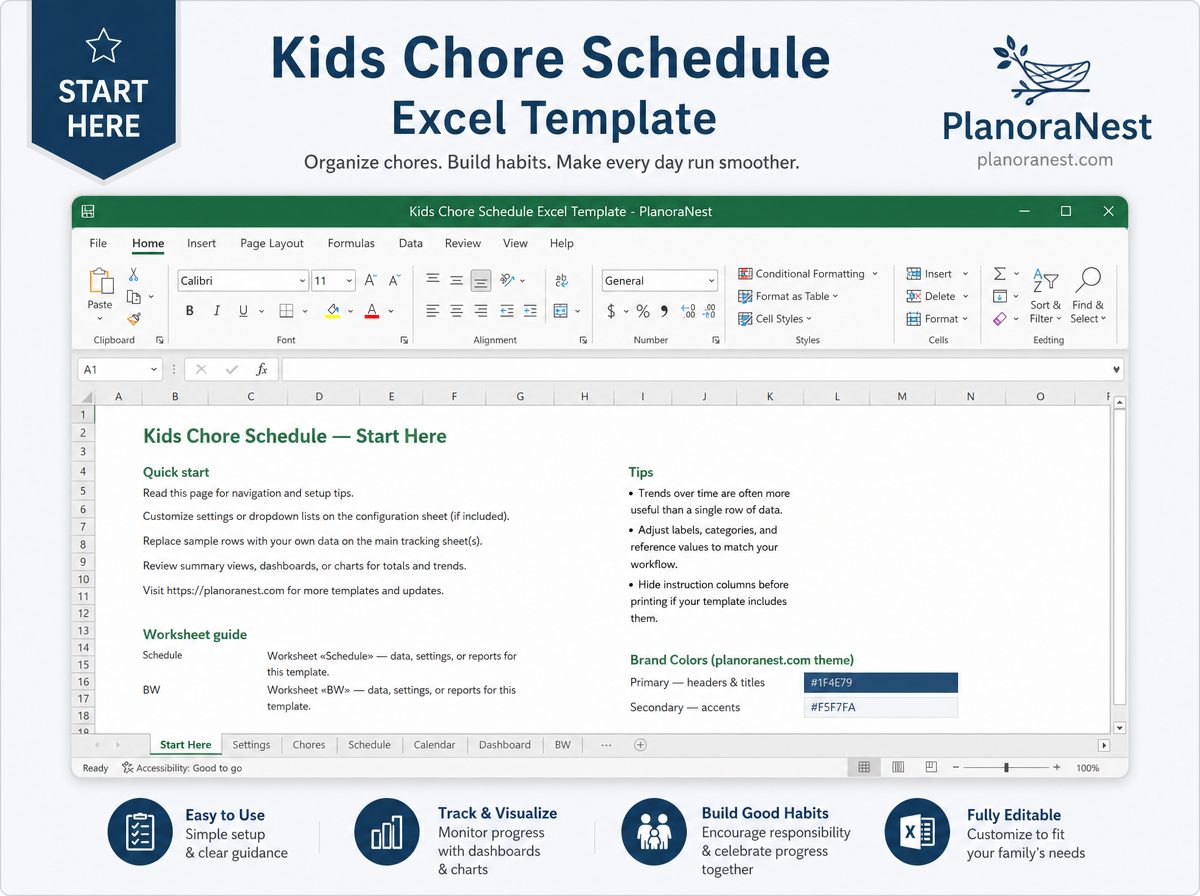Apply Comma Style format
Screen dimensions: 1200x896
(664, 311)
